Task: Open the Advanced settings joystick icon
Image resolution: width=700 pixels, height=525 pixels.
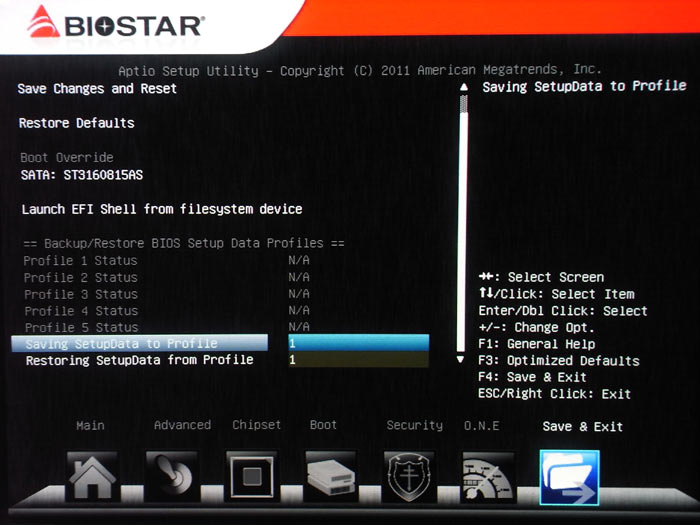Action: pos(171,477)
